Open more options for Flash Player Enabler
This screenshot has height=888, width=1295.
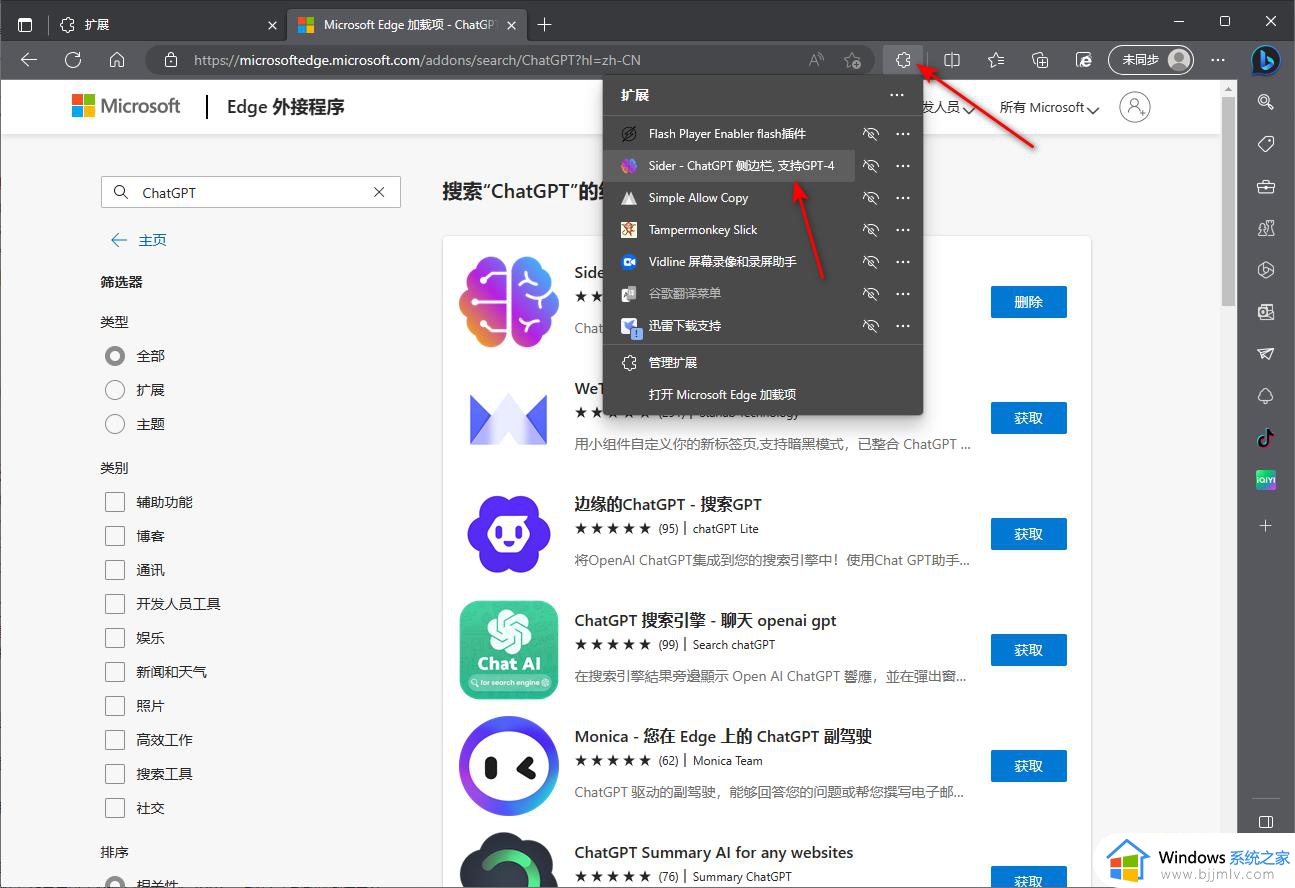click(x=903, y=134)
